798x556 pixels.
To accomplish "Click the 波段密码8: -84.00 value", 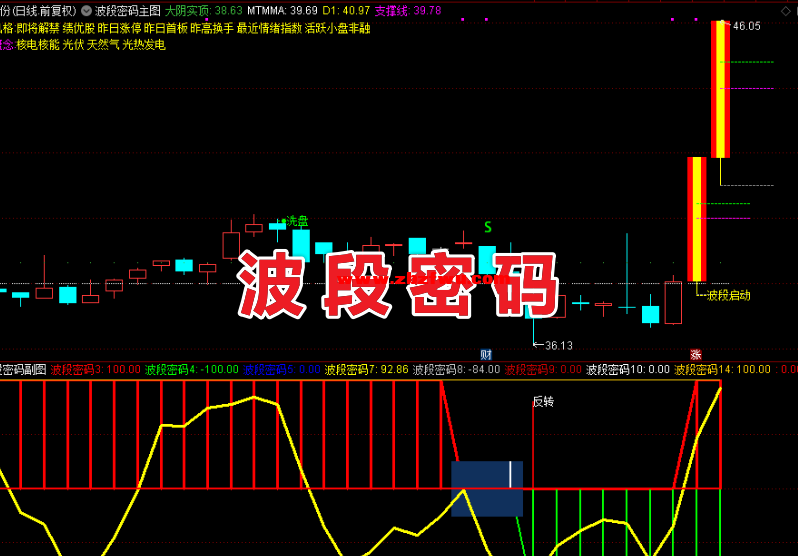I will (x=457, y=370).
